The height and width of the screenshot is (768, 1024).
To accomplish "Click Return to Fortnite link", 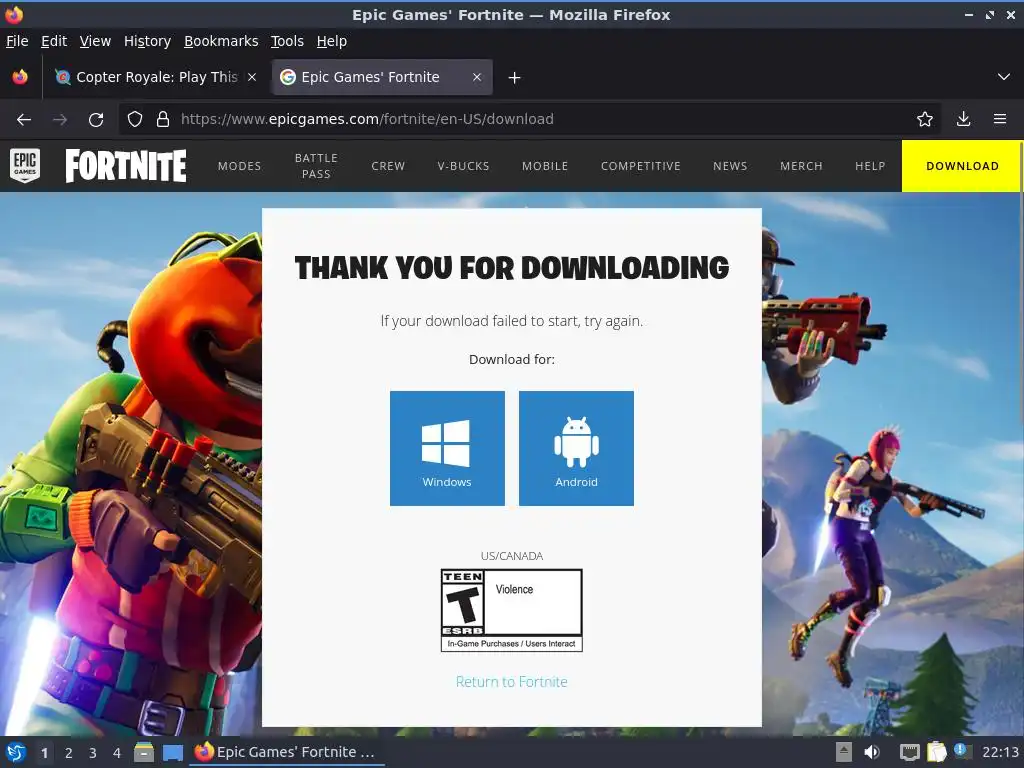I will [x=511, y=682].
